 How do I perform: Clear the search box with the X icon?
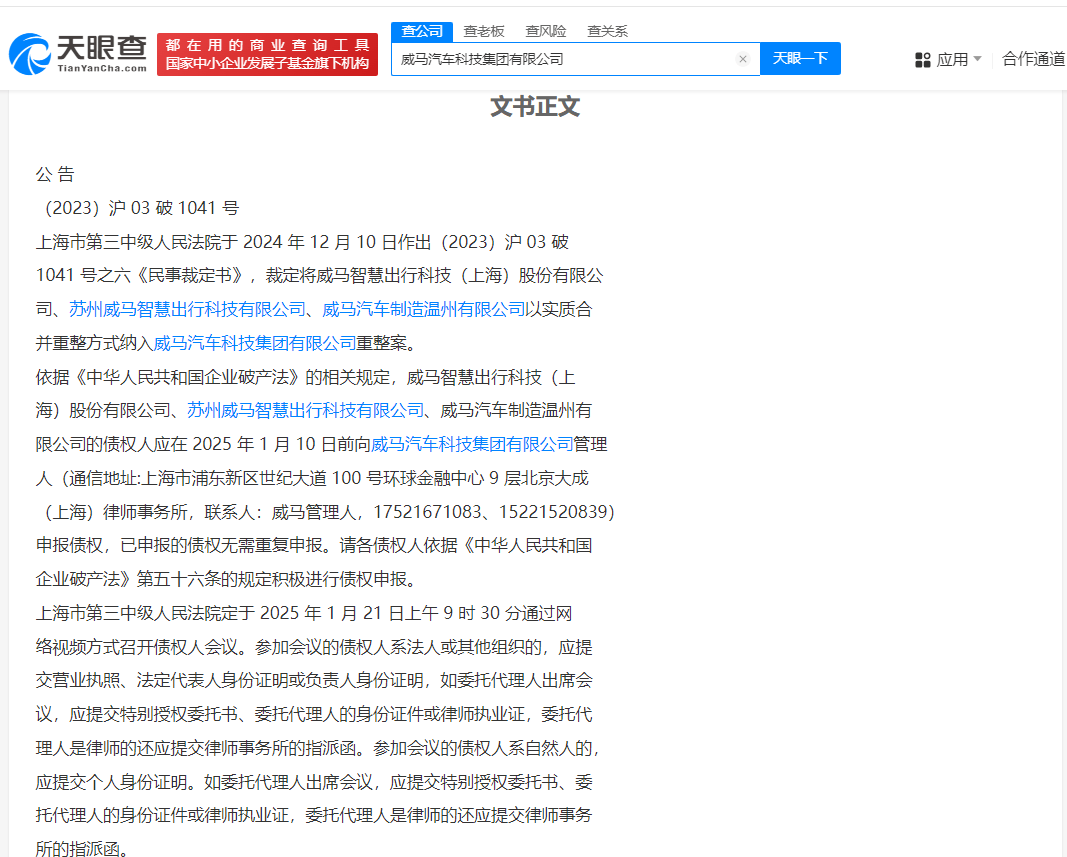(x=743, y=59)
